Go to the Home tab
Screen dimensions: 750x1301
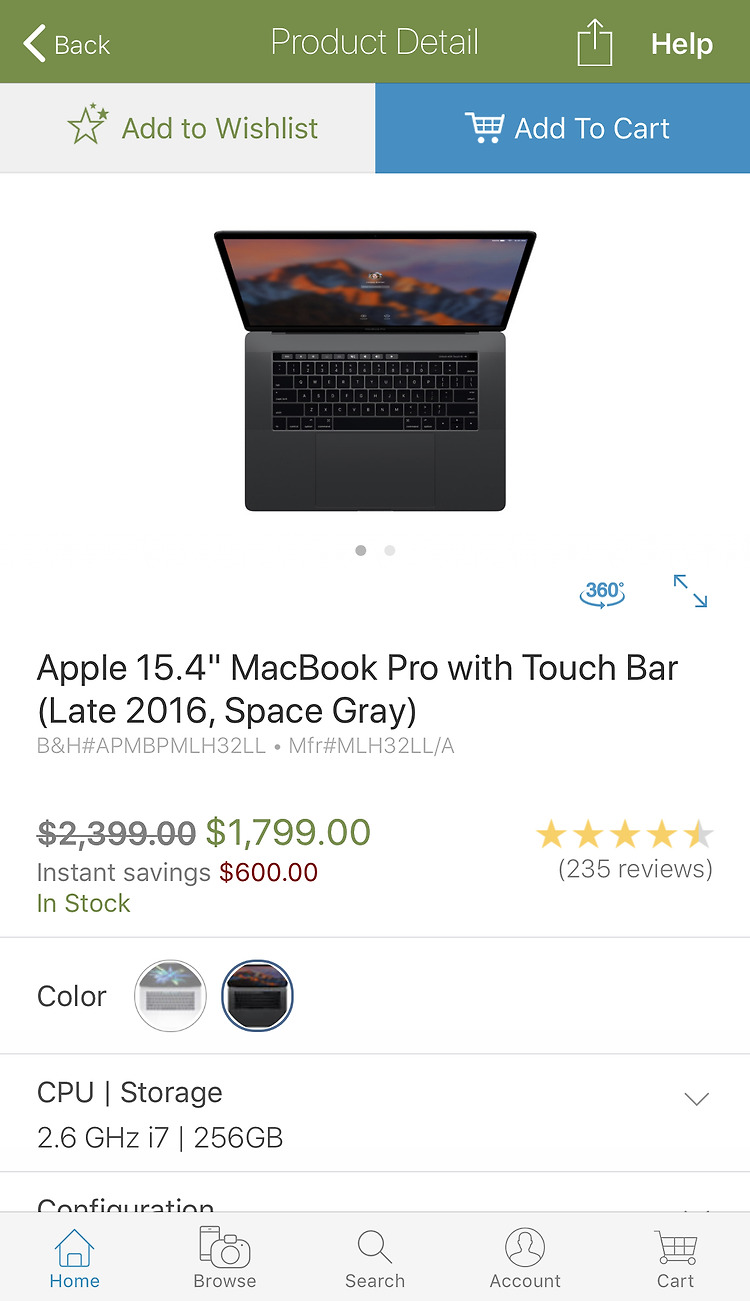[75, 1258]
